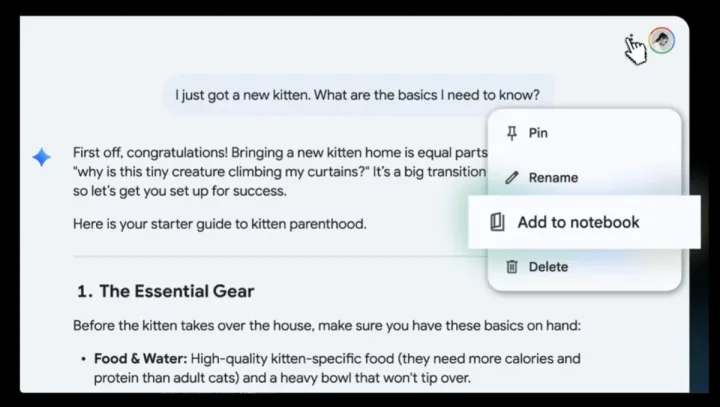
Task: Choose Rename from the context menu
Action: 553,178
